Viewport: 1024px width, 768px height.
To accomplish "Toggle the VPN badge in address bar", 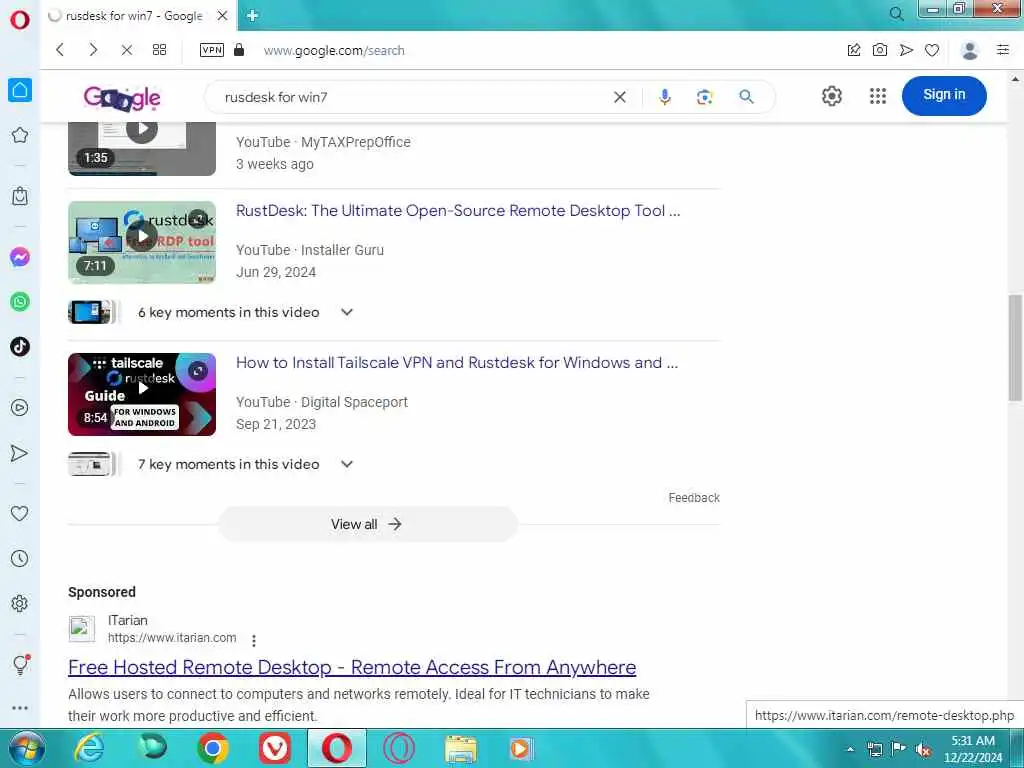I will click(212, 50).
